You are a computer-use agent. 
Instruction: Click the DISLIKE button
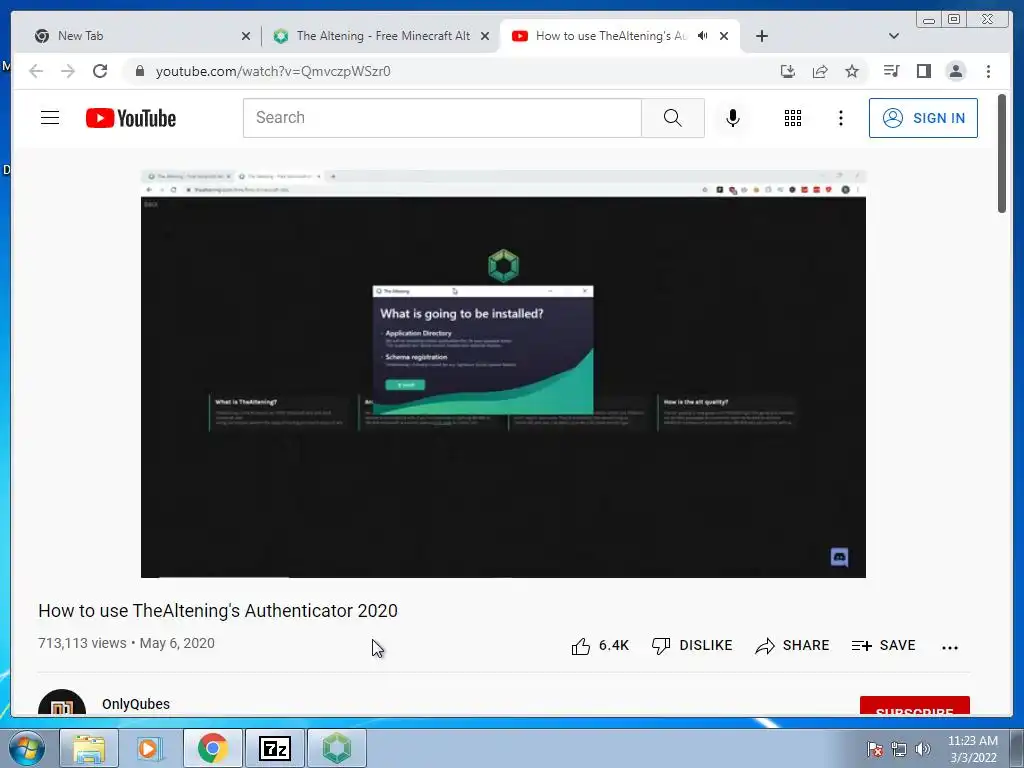pyautogui.click(x=692, y=646)
